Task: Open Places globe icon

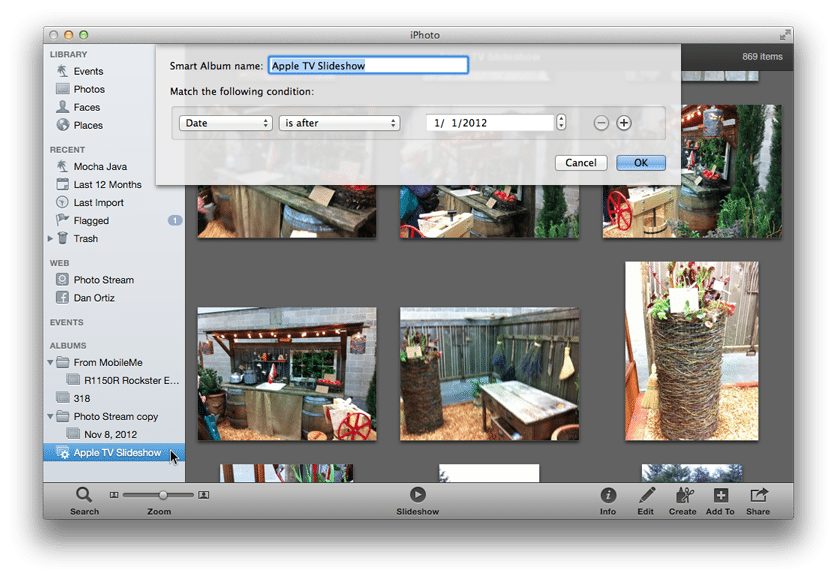Action: point(63,125)
